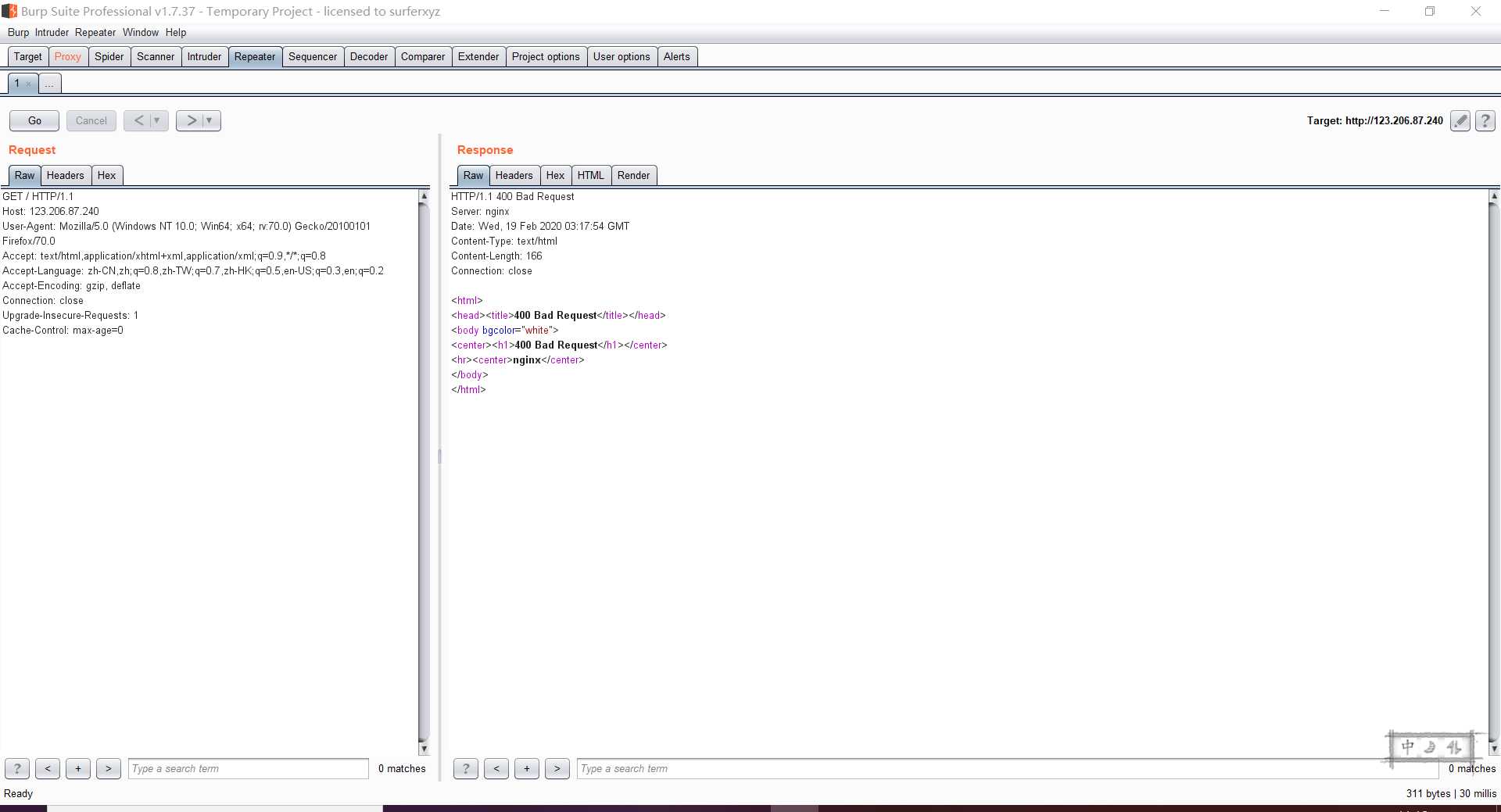Click request pane scrollbar down arrow

click(x=424, y=749)
